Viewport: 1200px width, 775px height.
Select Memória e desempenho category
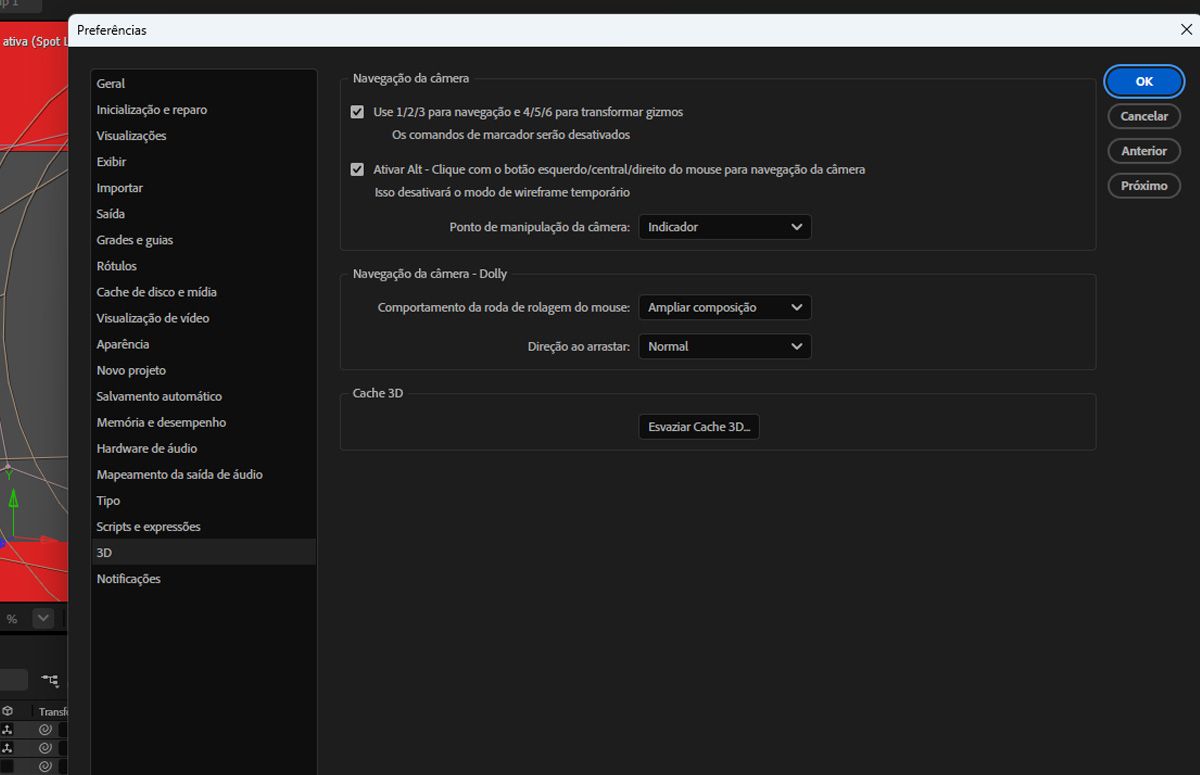pyautogui.click(x=203, y=422)
